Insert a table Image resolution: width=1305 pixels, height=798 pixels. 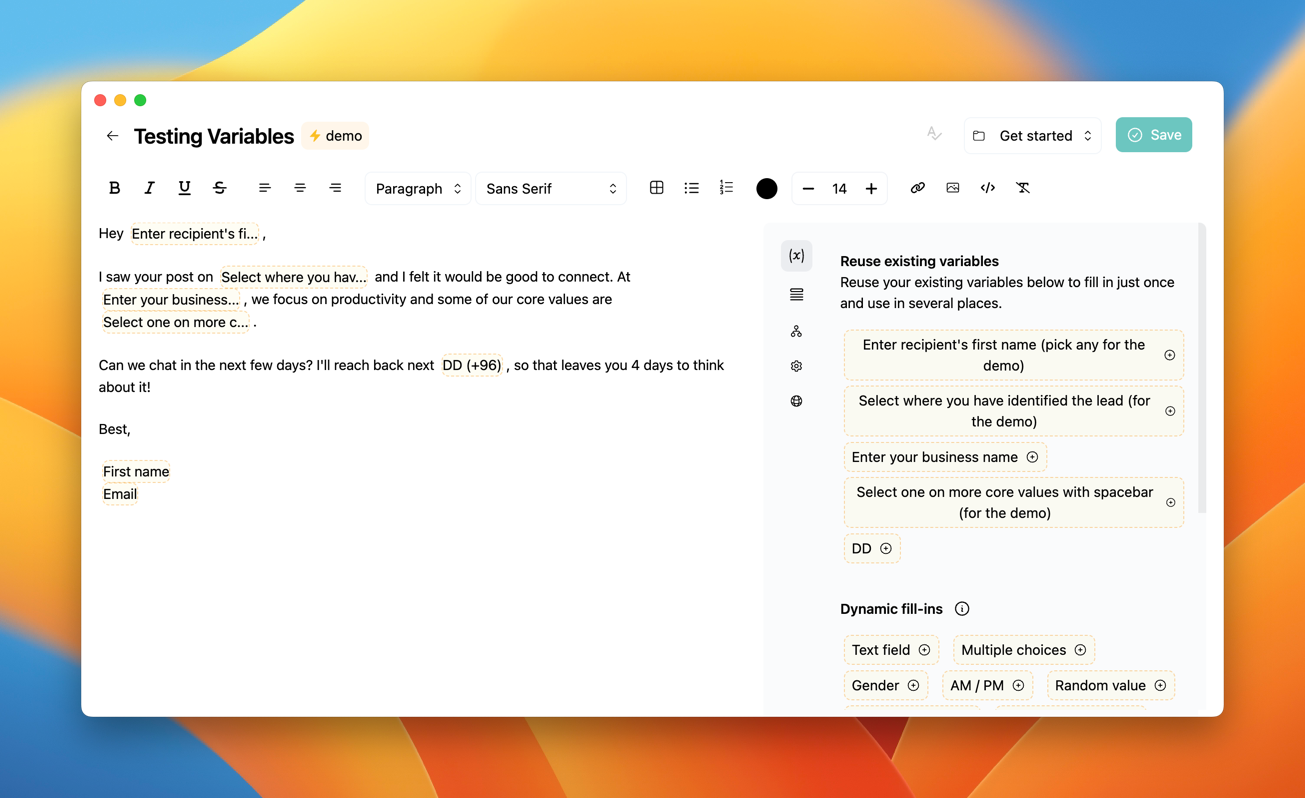(657, 188)
